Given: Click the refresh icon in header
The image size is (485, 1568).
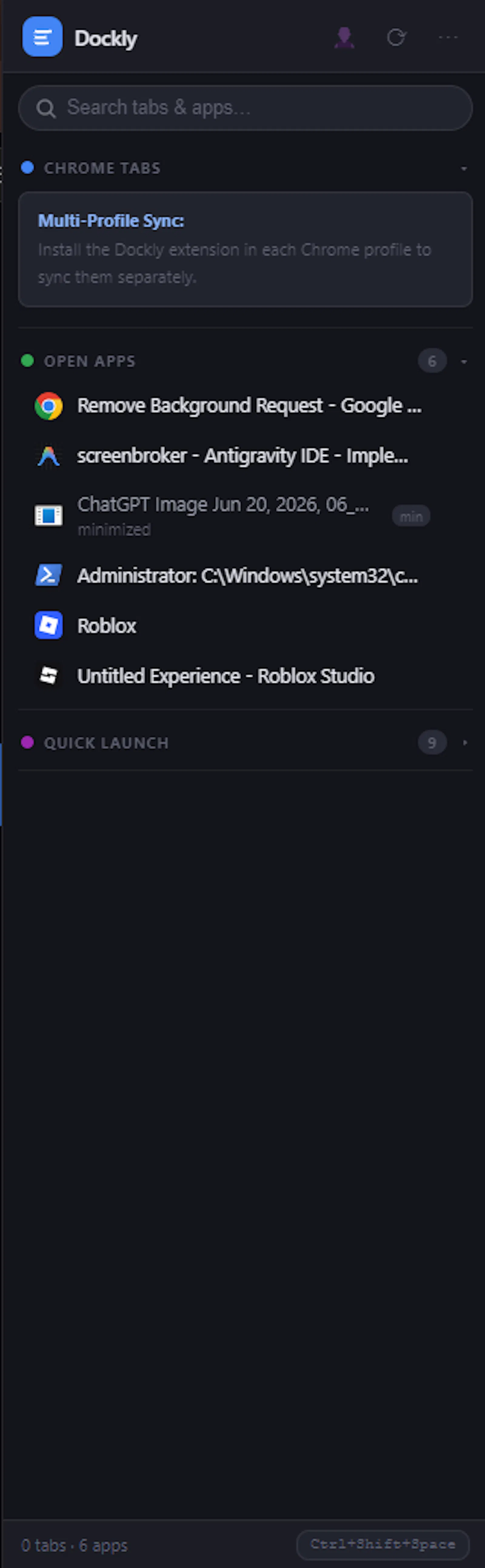Looking at the screenshot, I should pyautogui.click(x=396, y=37).
